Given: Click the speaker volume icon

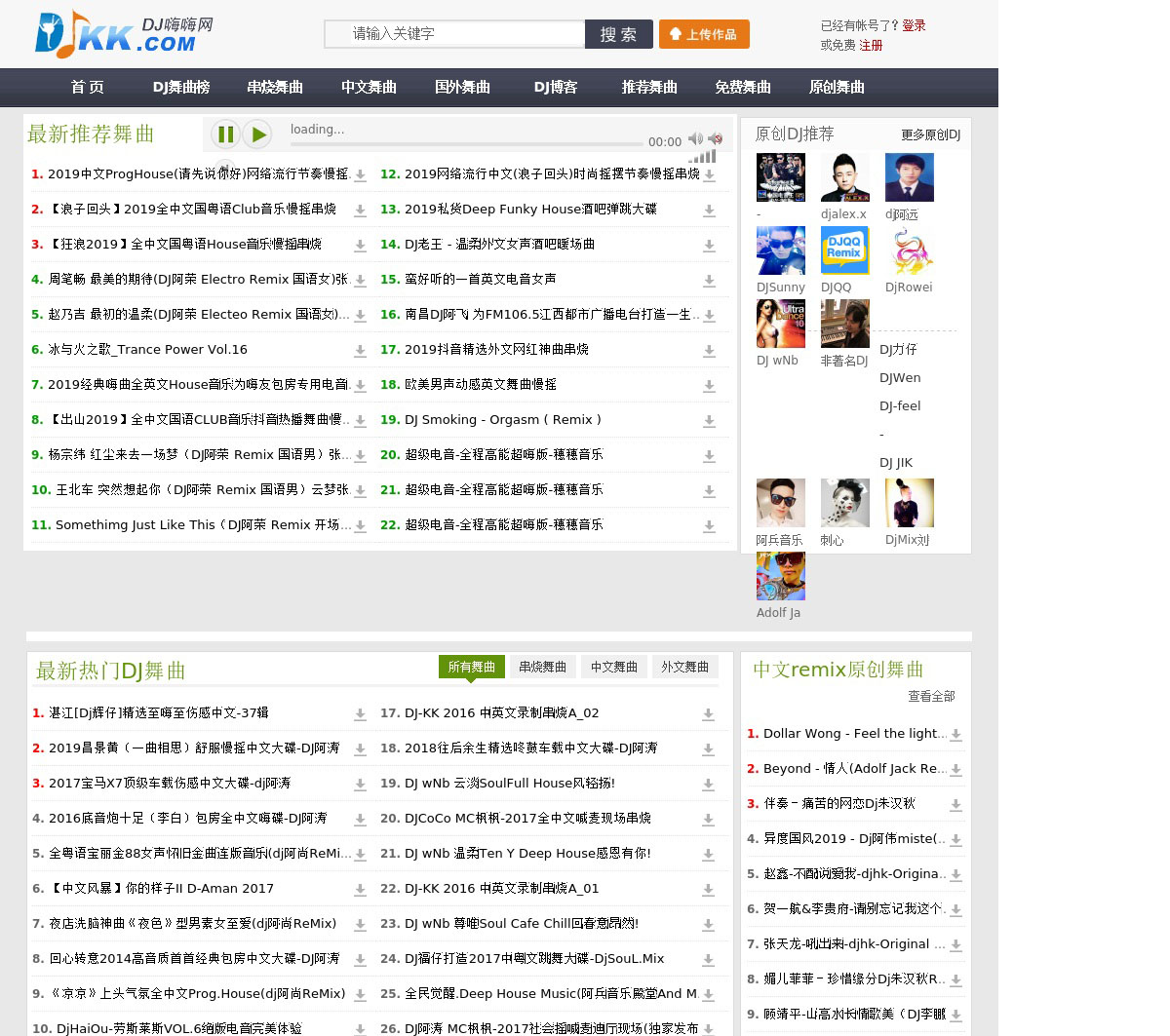Looking at the screenshot, I should pos(695,138).
